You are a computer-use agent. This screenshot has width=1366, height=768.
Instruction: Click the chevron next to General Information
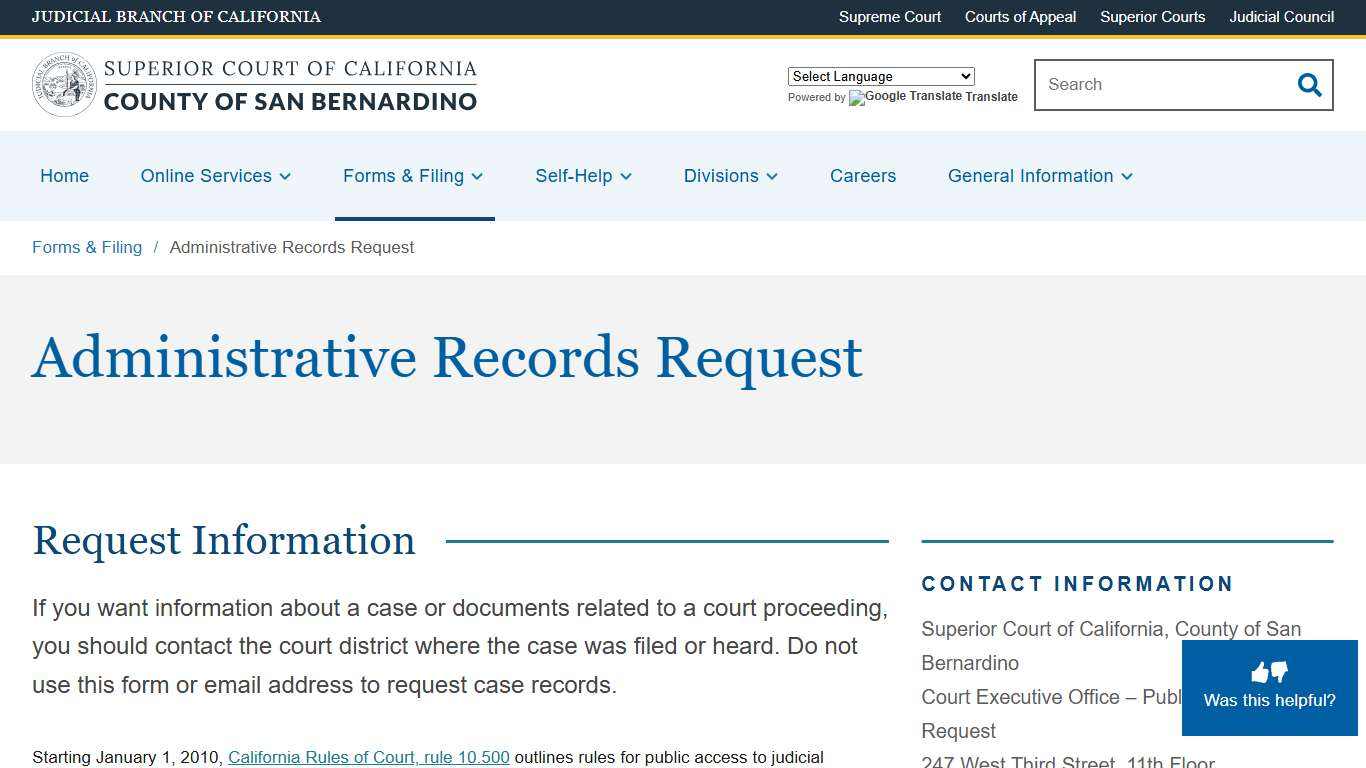1127,177
